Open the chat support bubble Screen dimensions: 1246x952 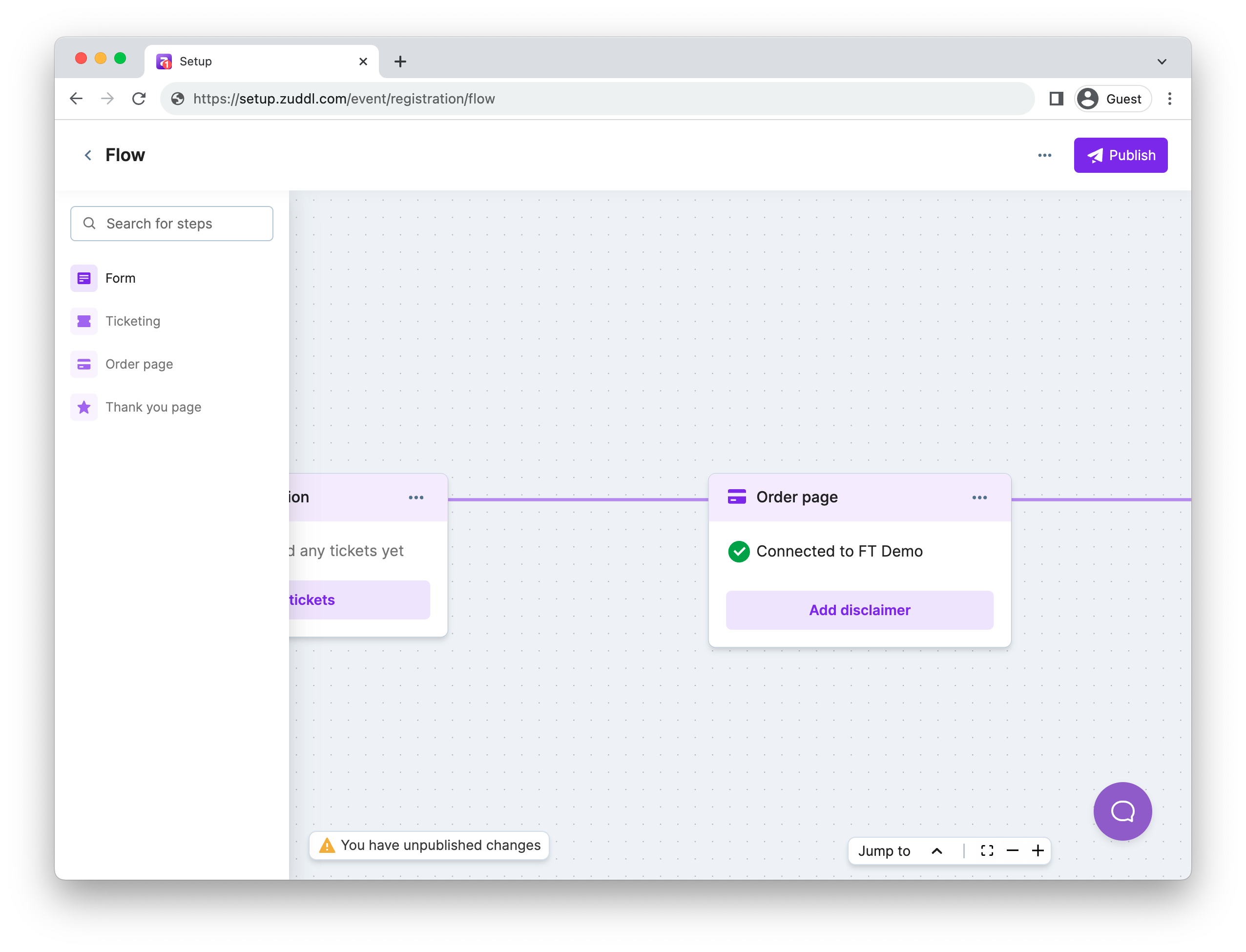click(1122, 811)
